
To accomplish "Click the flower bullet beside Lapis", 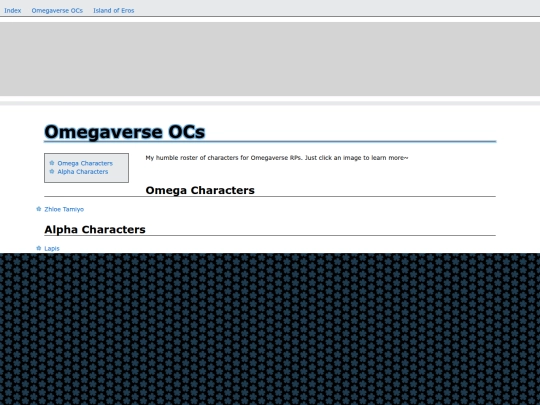I will click(x=39, y=248).
